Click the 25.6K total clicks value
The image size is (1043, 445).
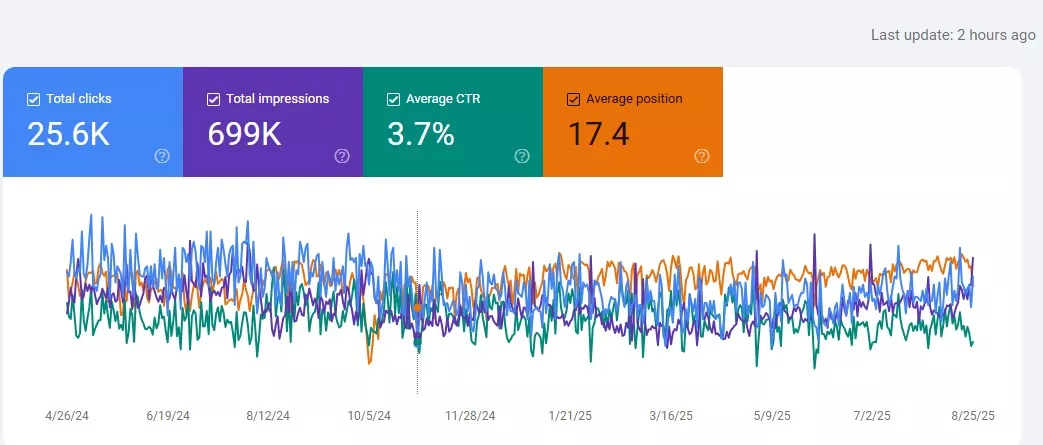coord(68,134)
